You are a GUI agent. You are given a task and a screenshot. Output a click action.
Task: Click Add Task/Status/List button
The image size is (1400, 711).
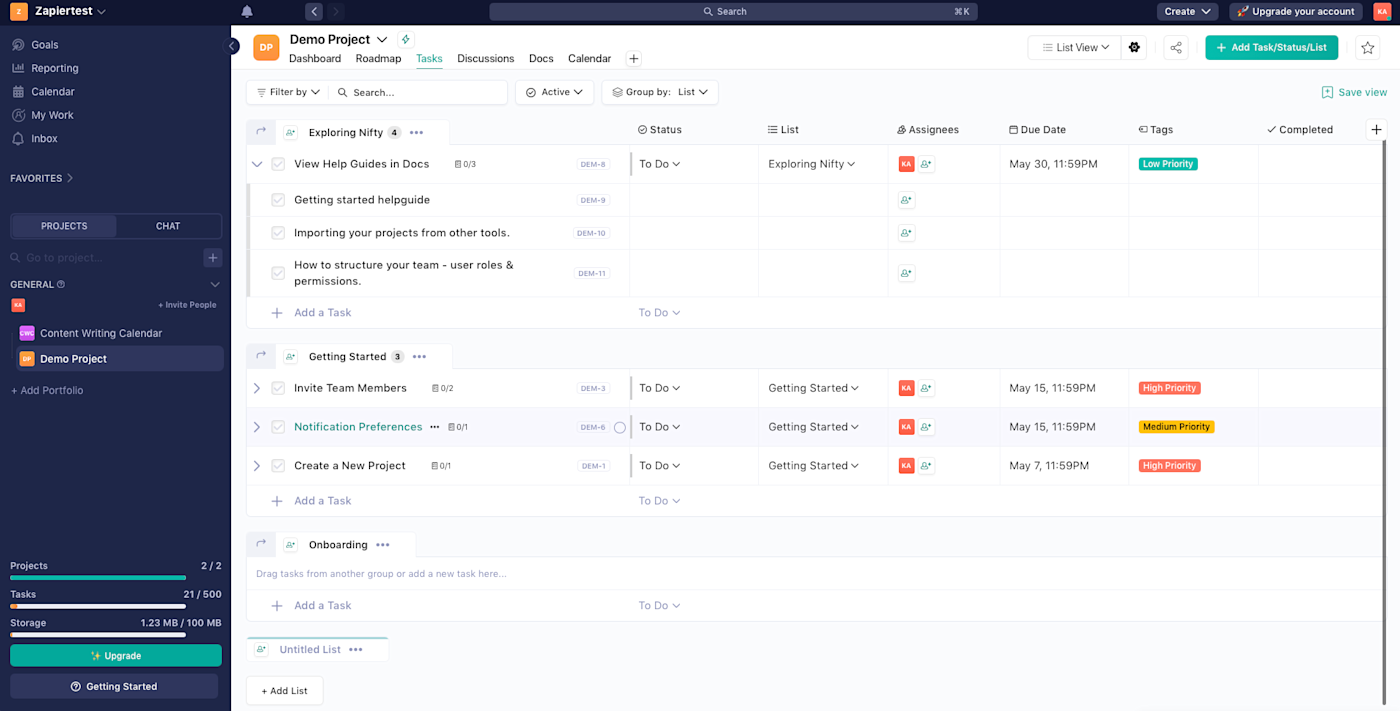(1271, 47)
